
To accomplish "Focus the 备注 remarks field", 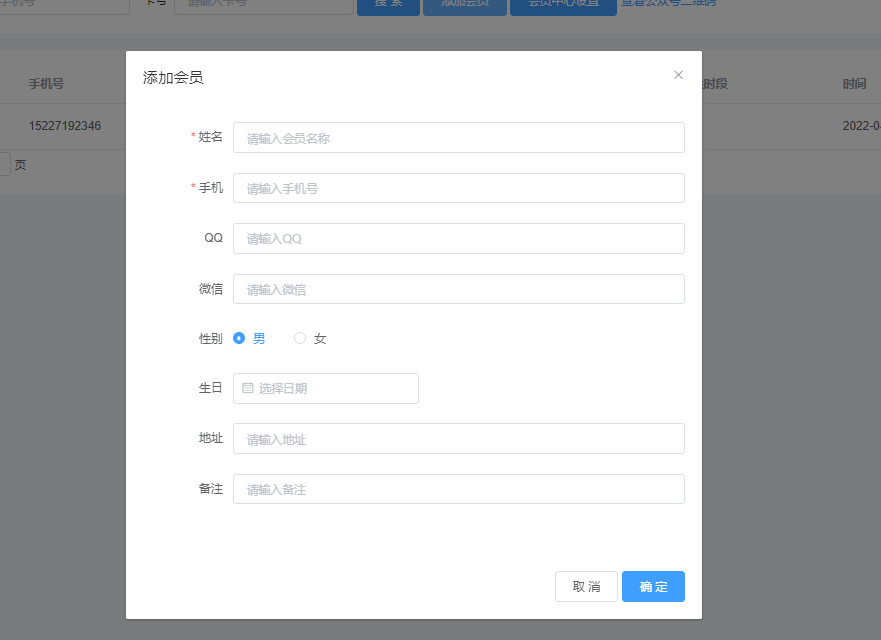I will tap(458, 489).
